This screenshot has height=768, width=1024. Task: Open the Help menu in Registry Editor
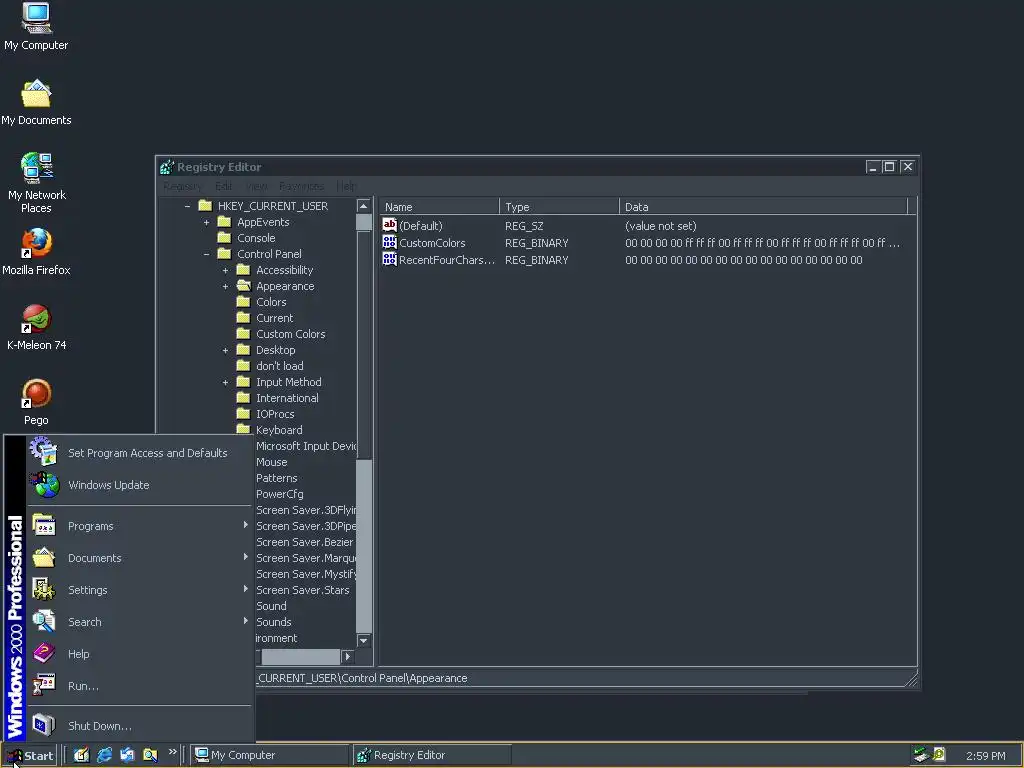(x=346, y=186)
